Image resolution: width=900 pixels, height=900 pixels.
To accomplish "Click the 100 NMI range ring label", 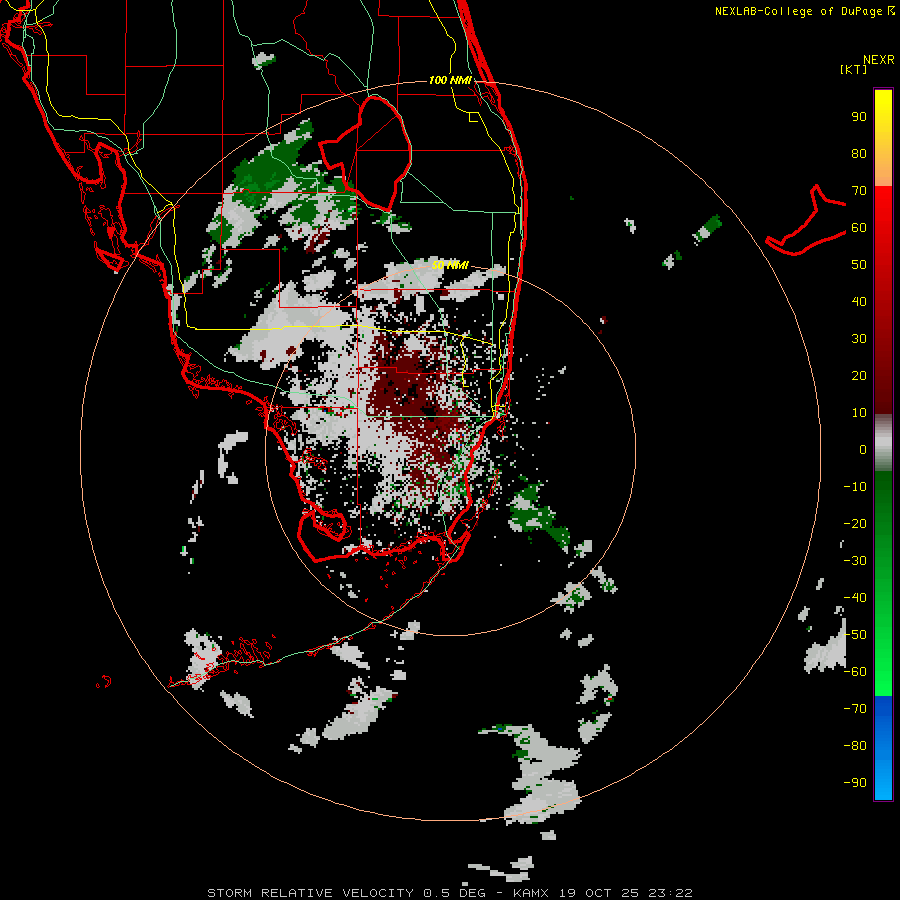I will [x=450, y=80].
